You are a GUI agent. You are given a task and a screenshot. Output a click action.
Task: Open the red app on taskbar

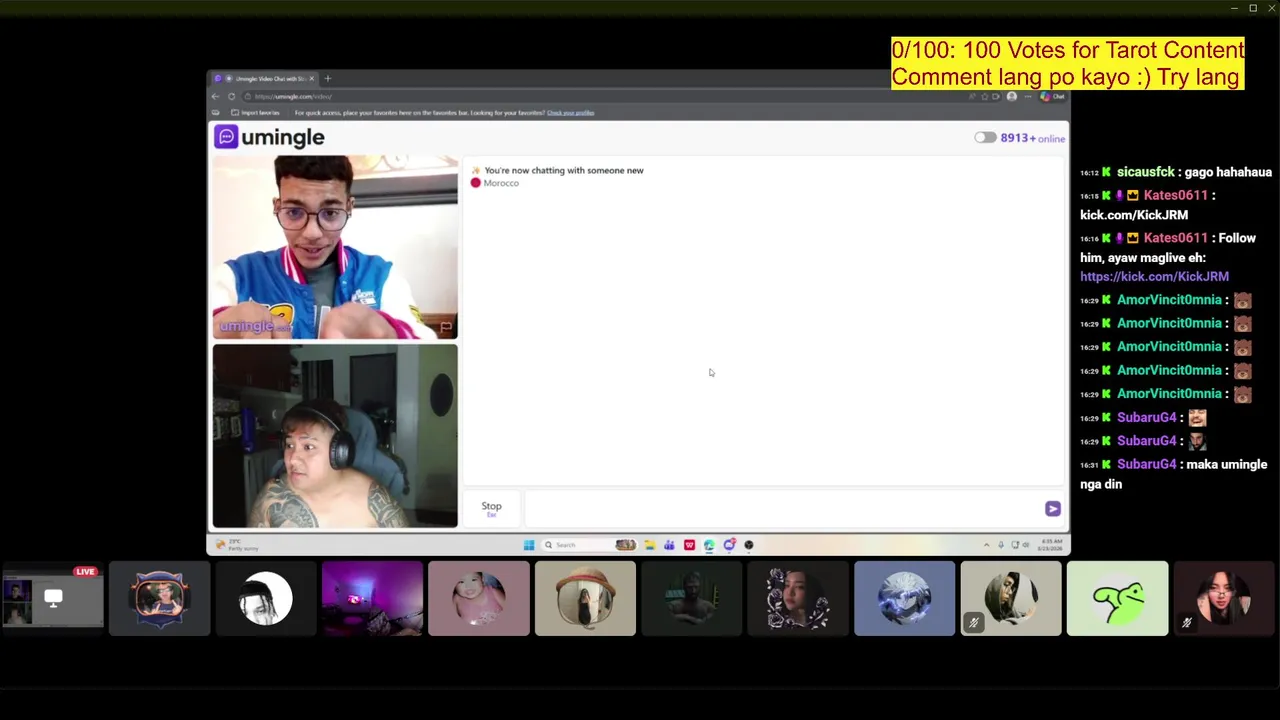[x=689, y=545]
